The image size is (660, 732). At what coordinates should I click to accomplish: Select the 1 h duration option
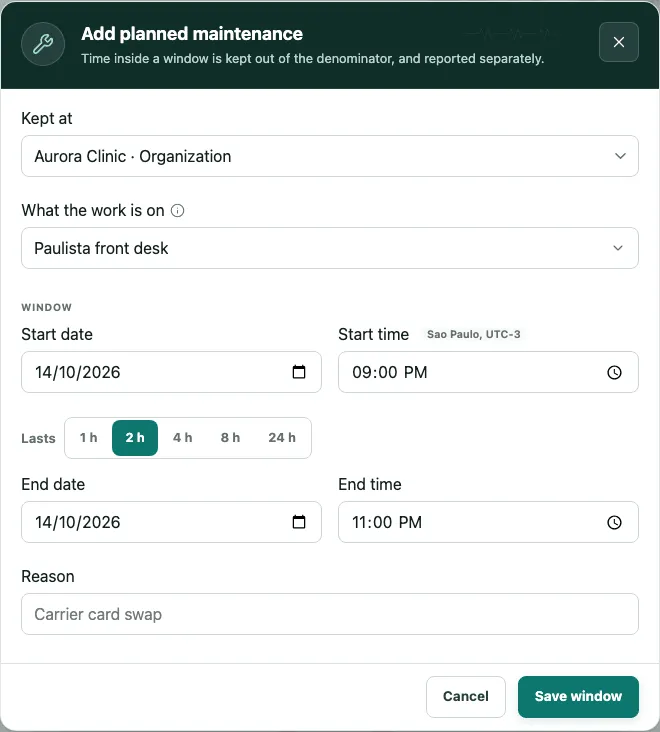pyautogui.click(x=88, y=438)
